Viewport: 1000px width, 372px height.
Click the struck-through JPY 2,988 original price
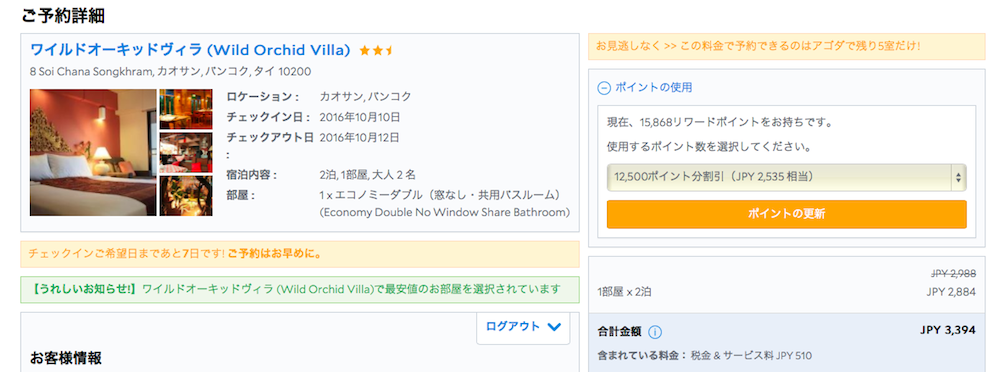(953, 274)
